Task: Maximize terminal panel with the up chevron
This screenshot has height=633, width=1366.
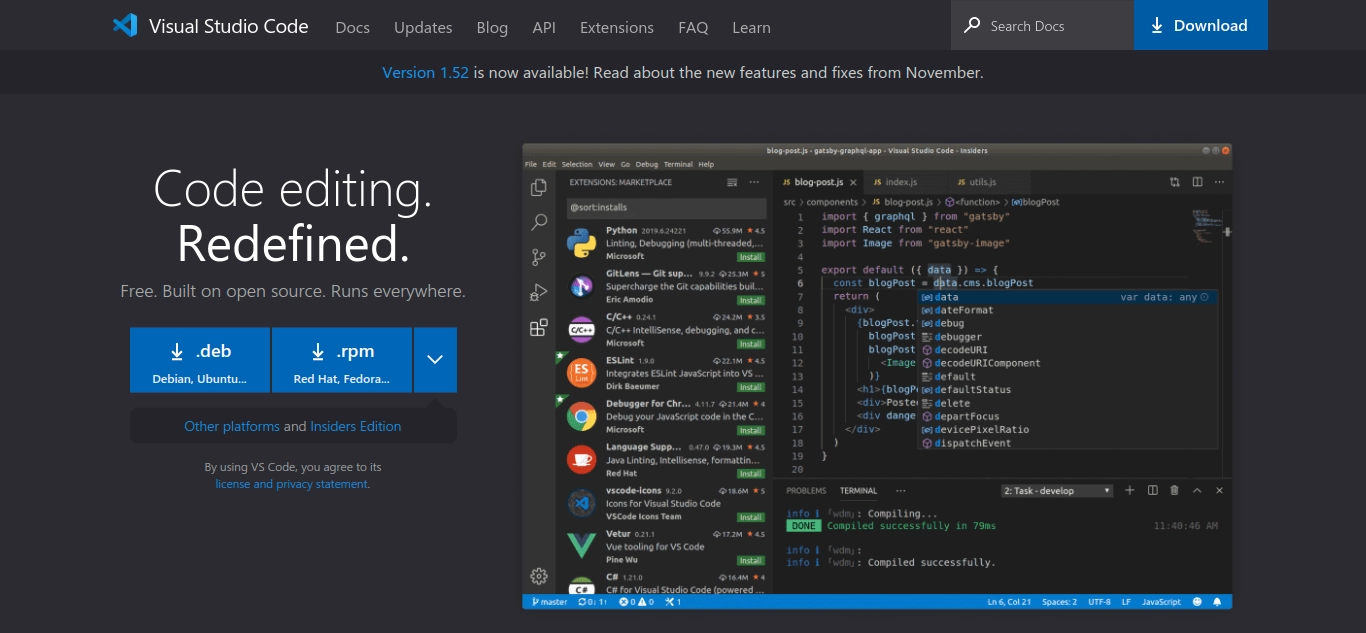Action: click(1198, 490)
